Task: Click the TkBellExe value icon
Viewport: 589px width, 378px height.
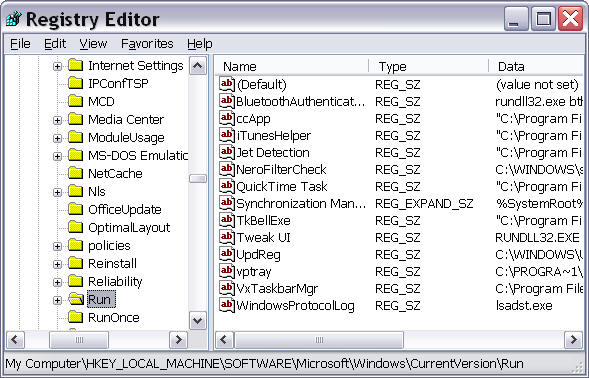Action: point(227,220)
